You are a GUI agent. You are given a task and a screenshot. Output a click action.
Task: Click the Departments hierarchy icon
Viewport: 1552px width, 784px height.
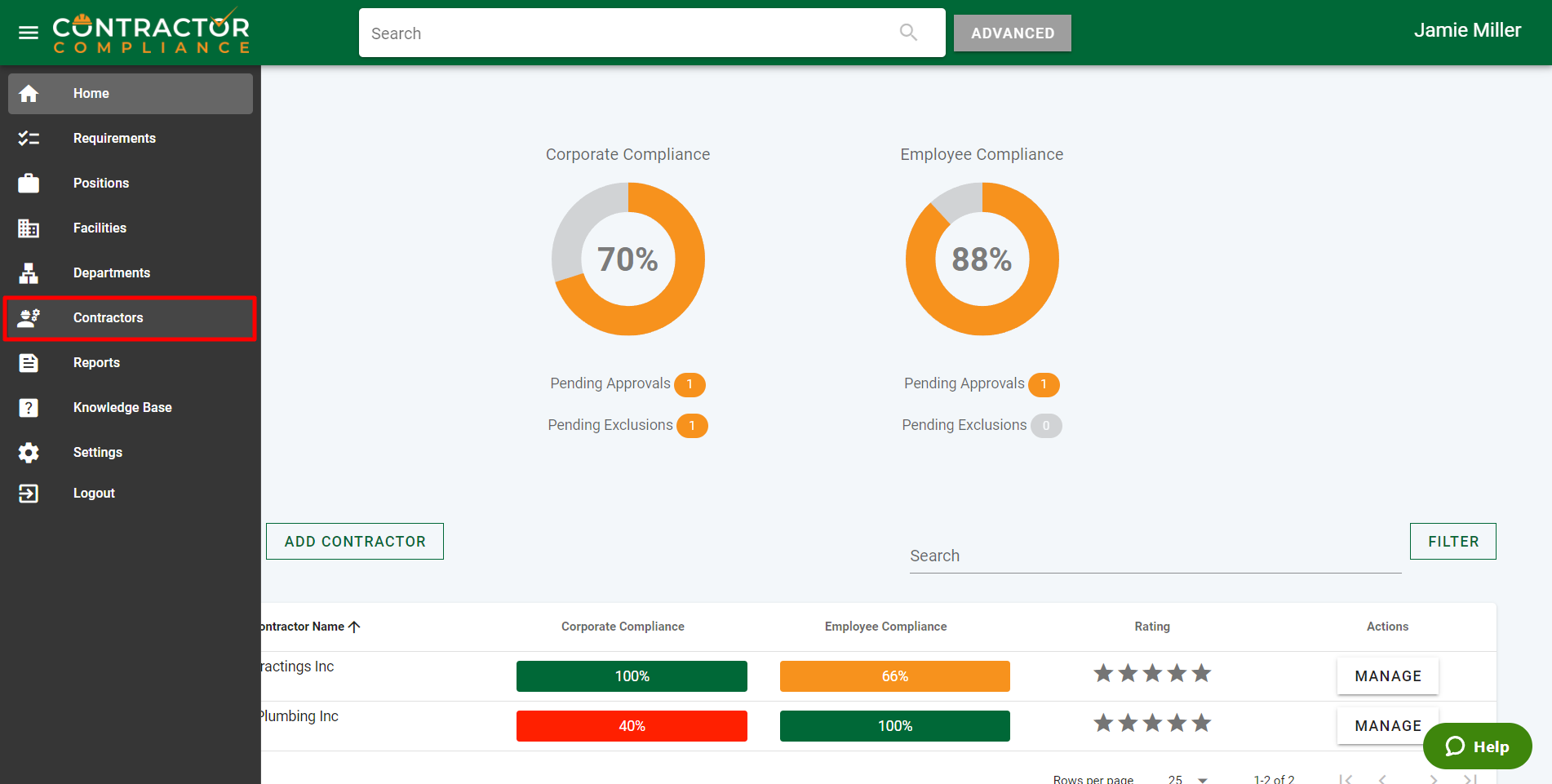pos(29,273)
